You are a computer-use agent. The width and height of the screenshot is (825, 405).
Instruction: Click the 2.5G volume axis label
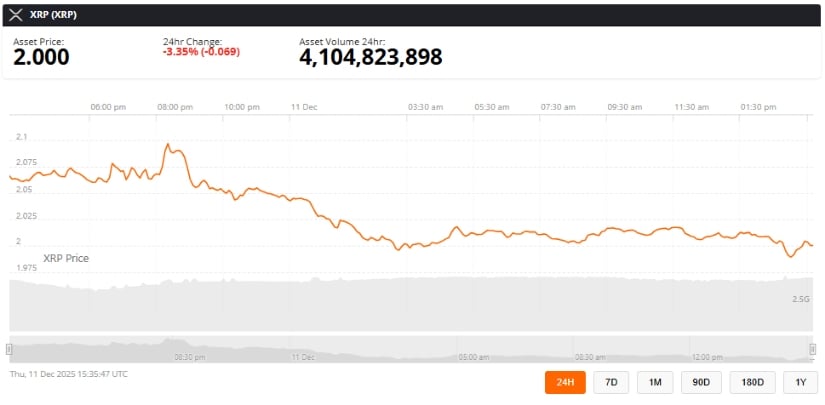pyautogui.click(x=800, y=299)
